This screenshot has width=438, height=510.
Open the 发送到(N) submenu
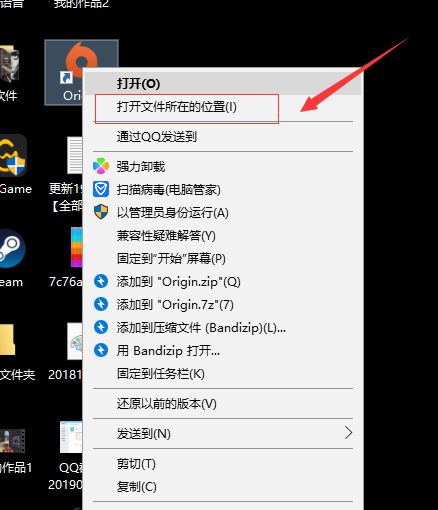[223, 434]
